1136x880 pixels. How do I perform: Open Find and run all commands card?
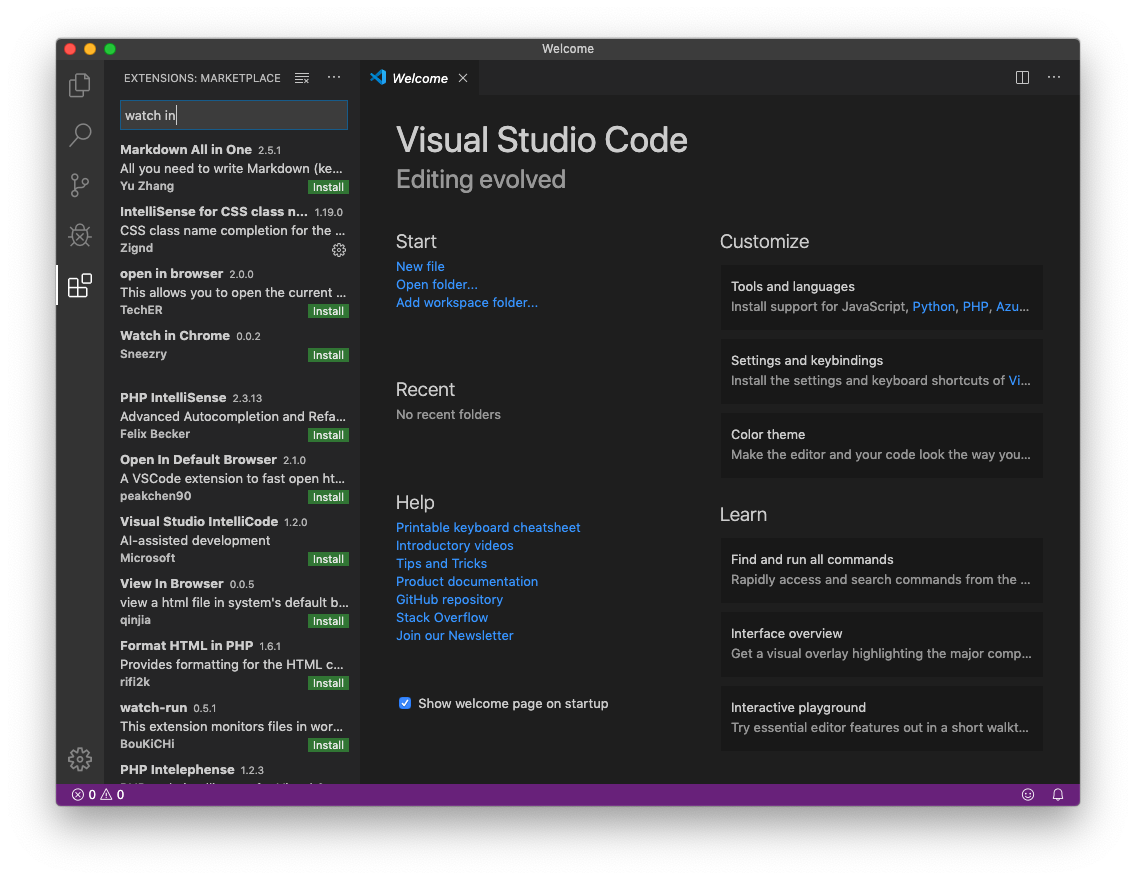tap(882, 570)
